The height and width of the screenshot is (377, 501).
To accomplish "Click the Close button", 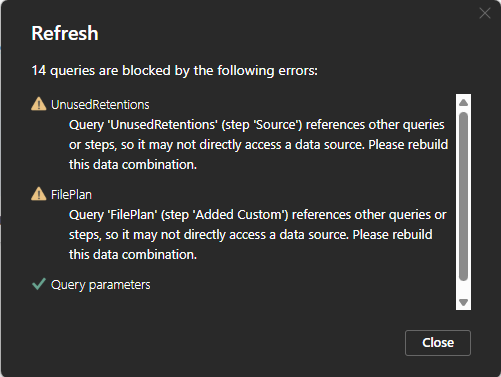I will (438, 343).
